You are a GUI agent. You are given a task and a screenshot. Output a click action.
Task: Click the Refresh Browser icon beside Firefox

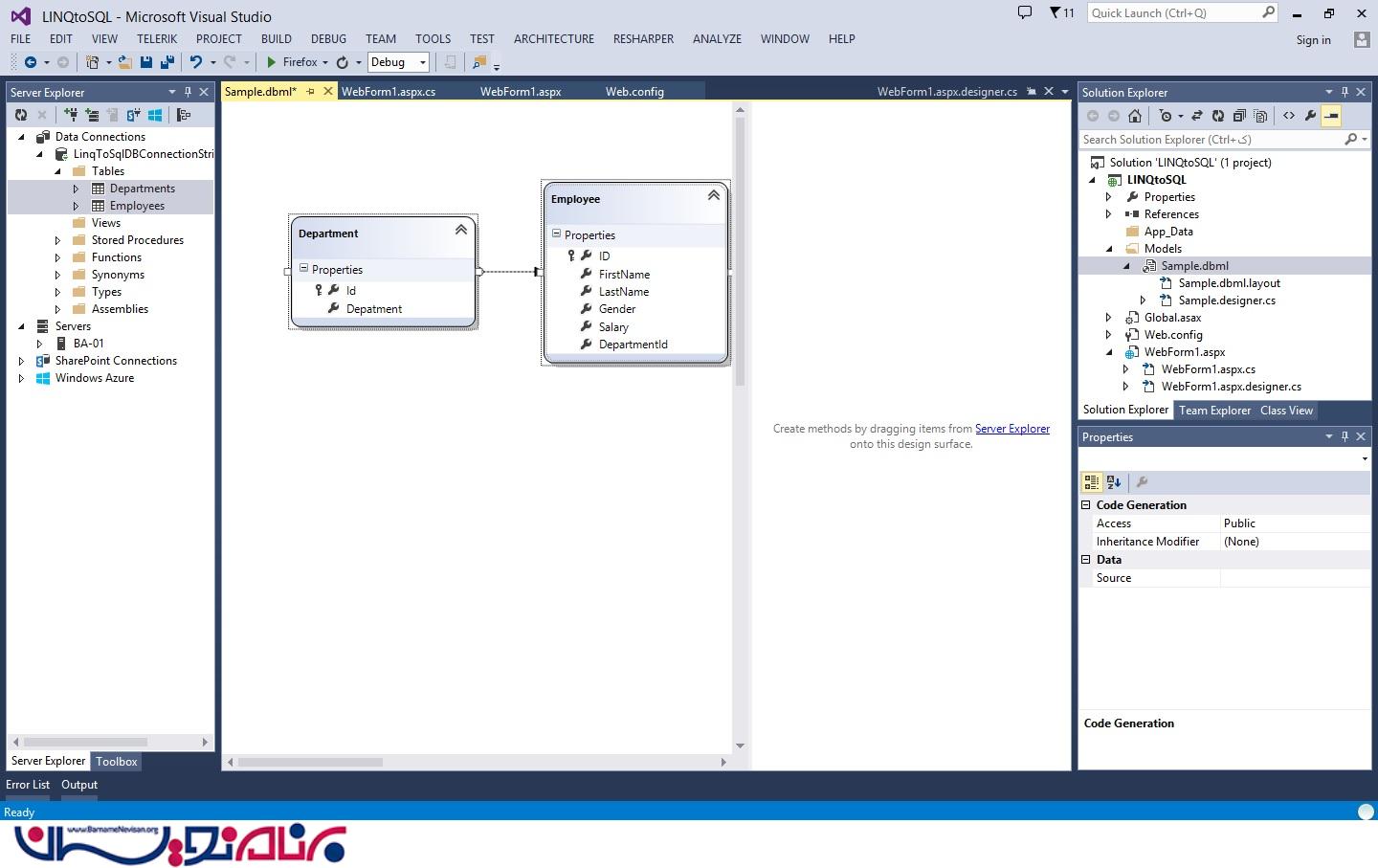click(x=342, y=62)
